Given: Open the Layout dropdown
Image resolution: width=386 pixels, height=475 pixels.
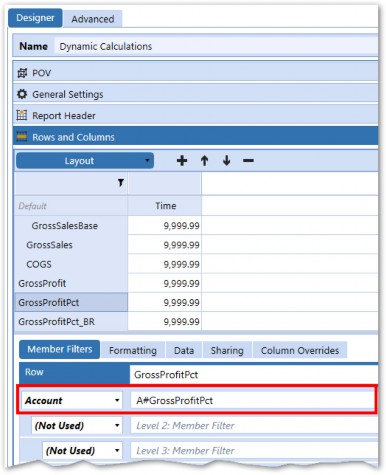Looking at the screenshot, I should coord(85,161).
